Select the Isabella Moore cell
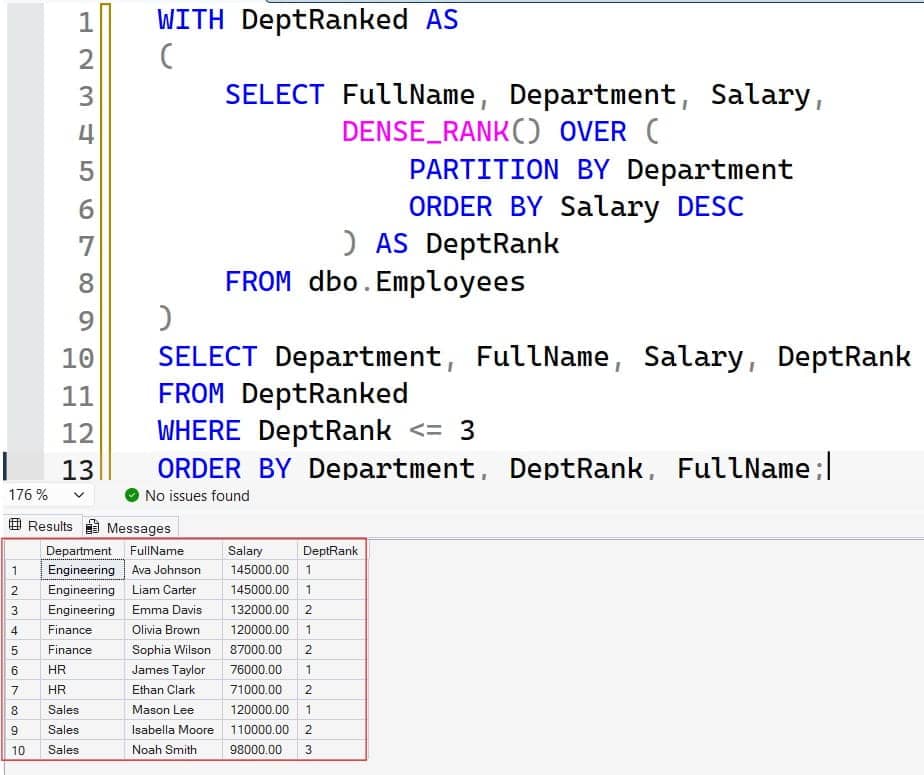The height and width of the screenshot is (775, 924). [173, 730]
